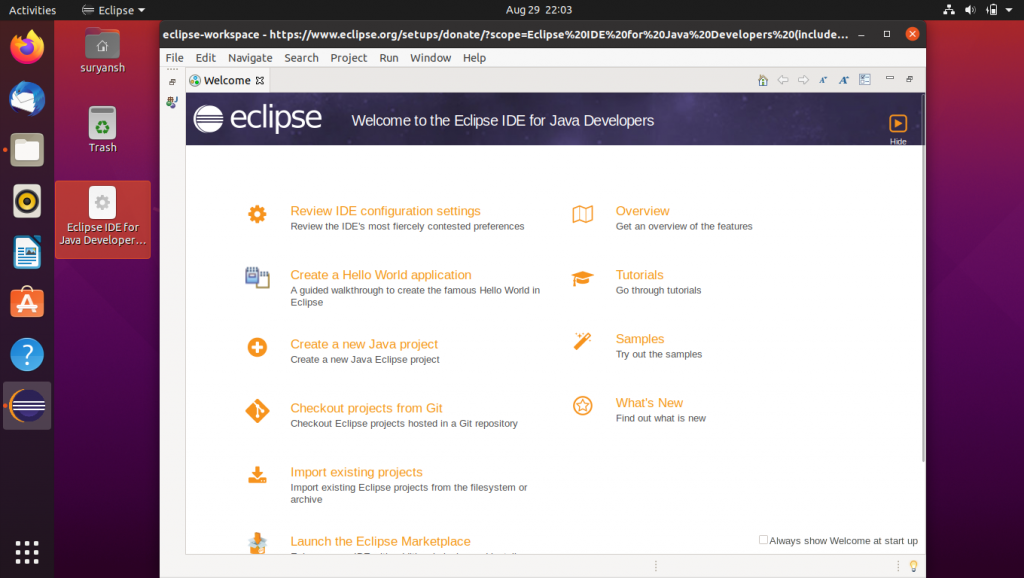This screenshot has height=578, width=1024.
Task: Open the clock and calendar dropdown
Action: (x=538, y=10)
